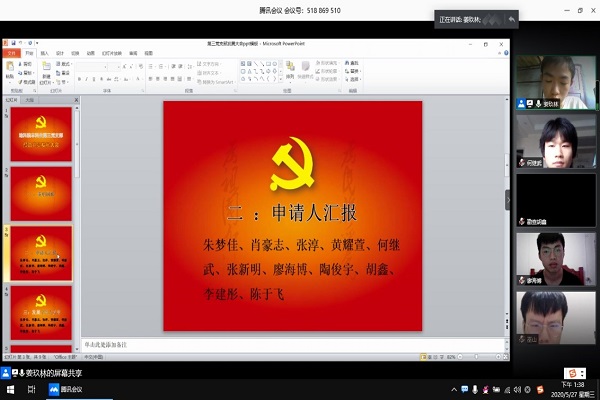Switch to the Insert ribbon tab
Image resolution: width=600 pixels, height=400 pixels.
45,52
